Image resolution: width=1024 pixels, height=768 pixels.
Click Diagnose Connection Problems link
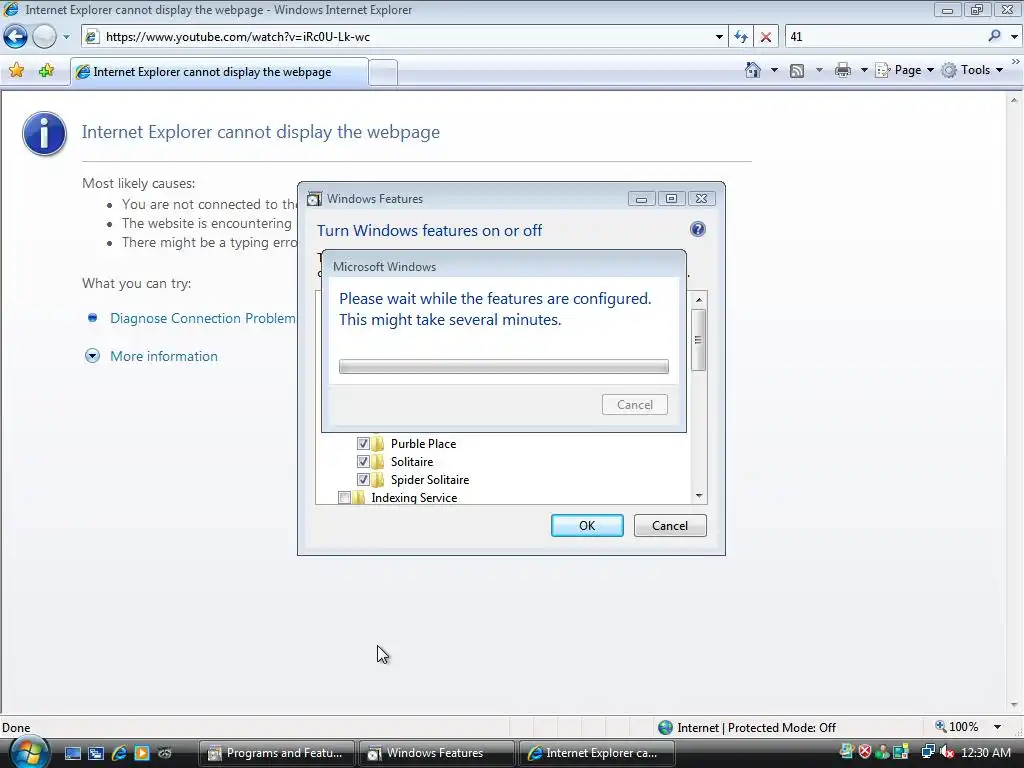coord(203,318)
